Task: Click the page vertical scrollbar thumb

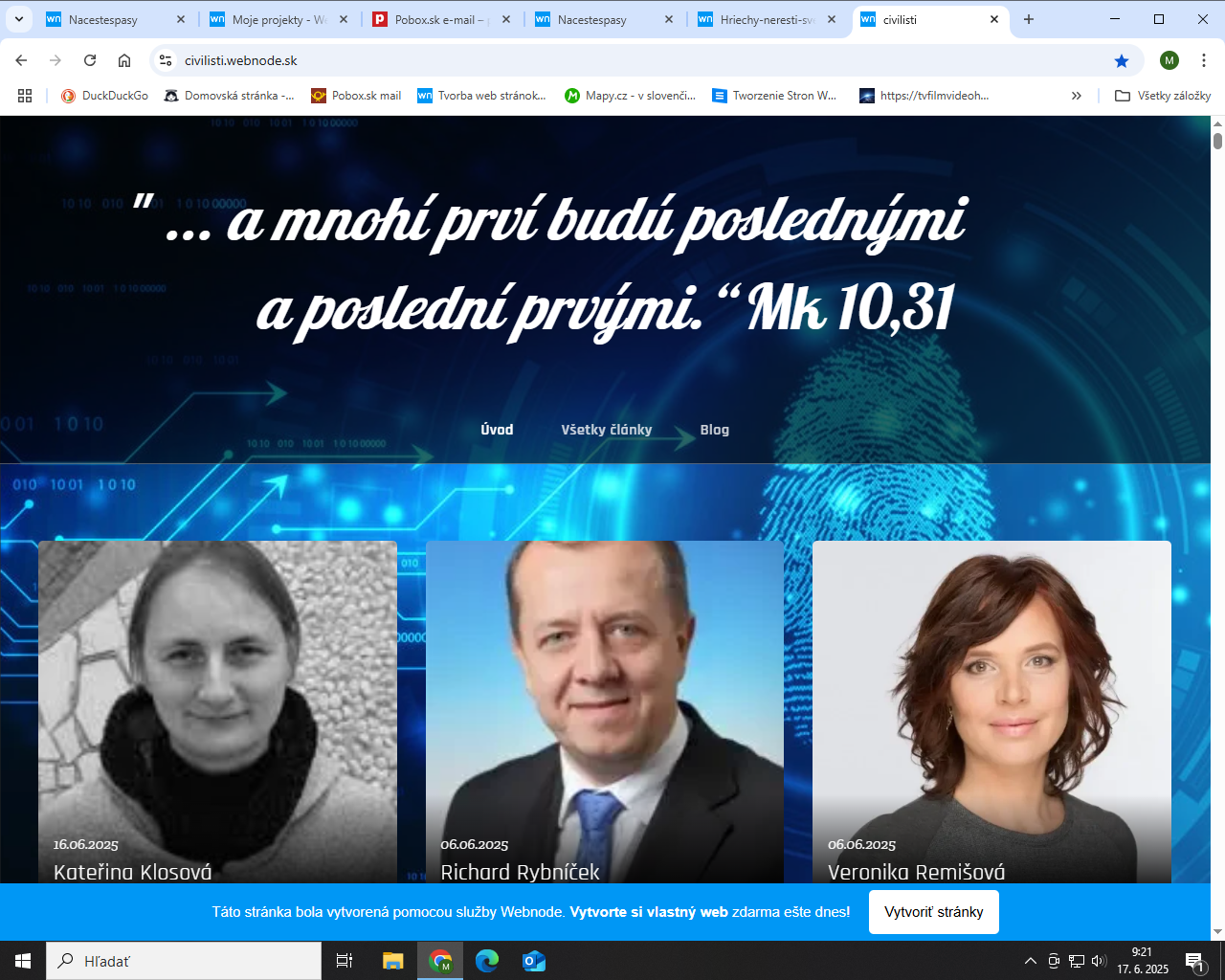Action: coord(1217,141)
